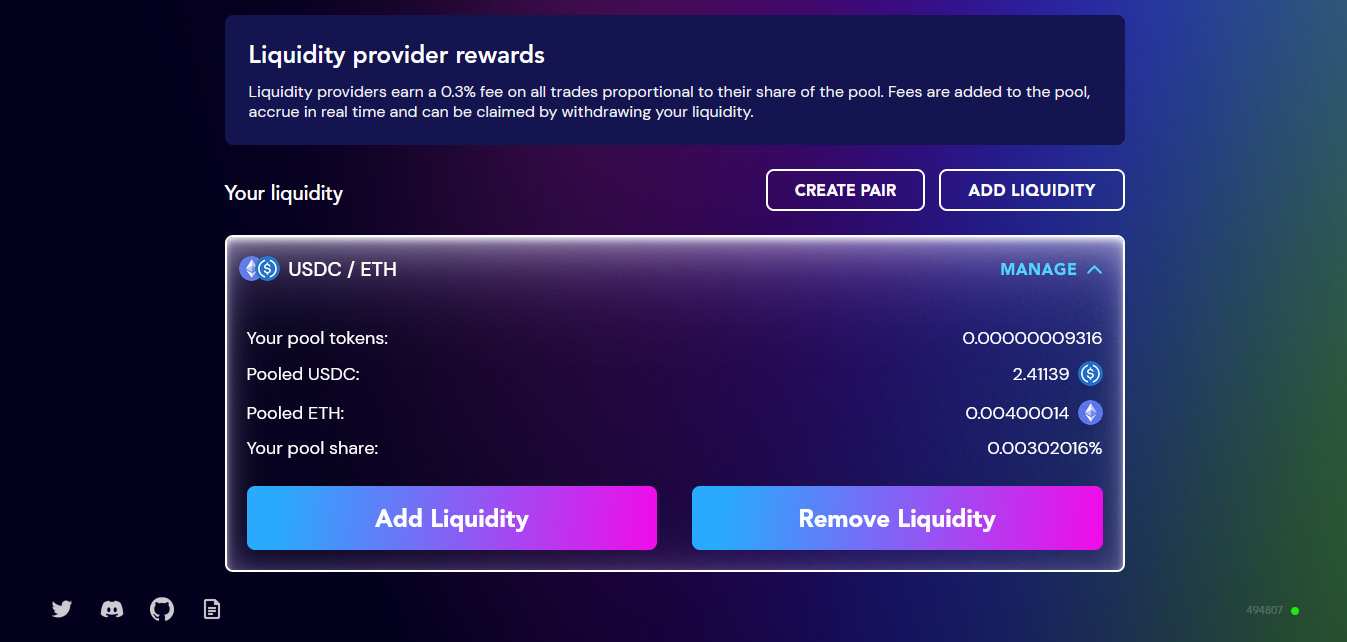Visit the GitHub repository icon
Screen dimensions: 1347x642
[x=162, y=608]
